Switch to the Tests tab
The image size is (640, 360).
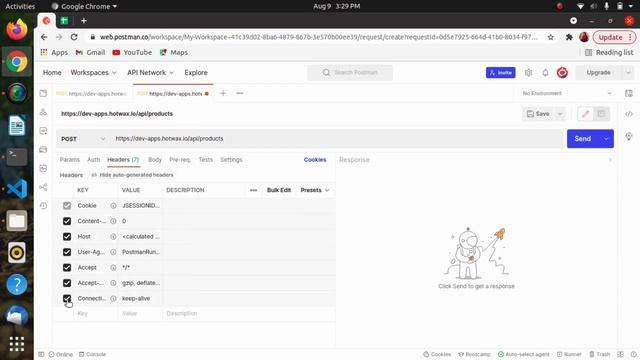pos(206,160)
